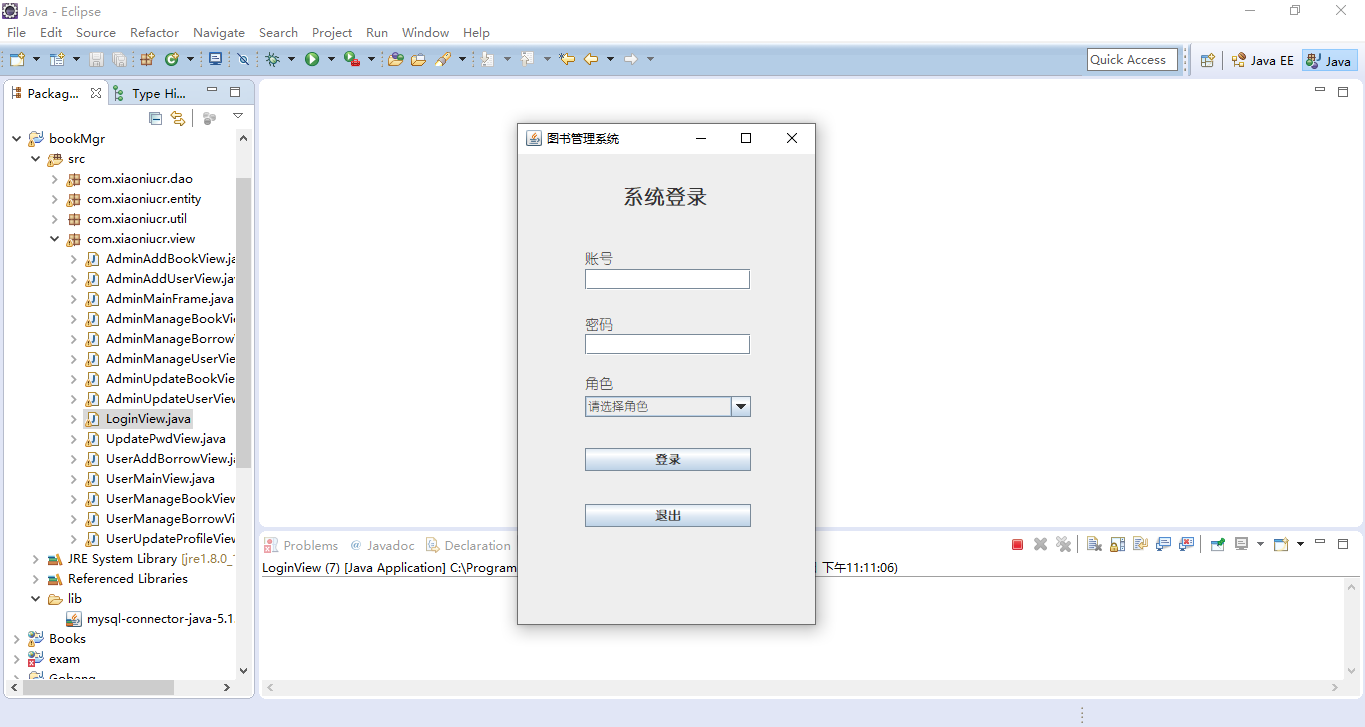Click the Clear Console icon

click(1094, 544)
